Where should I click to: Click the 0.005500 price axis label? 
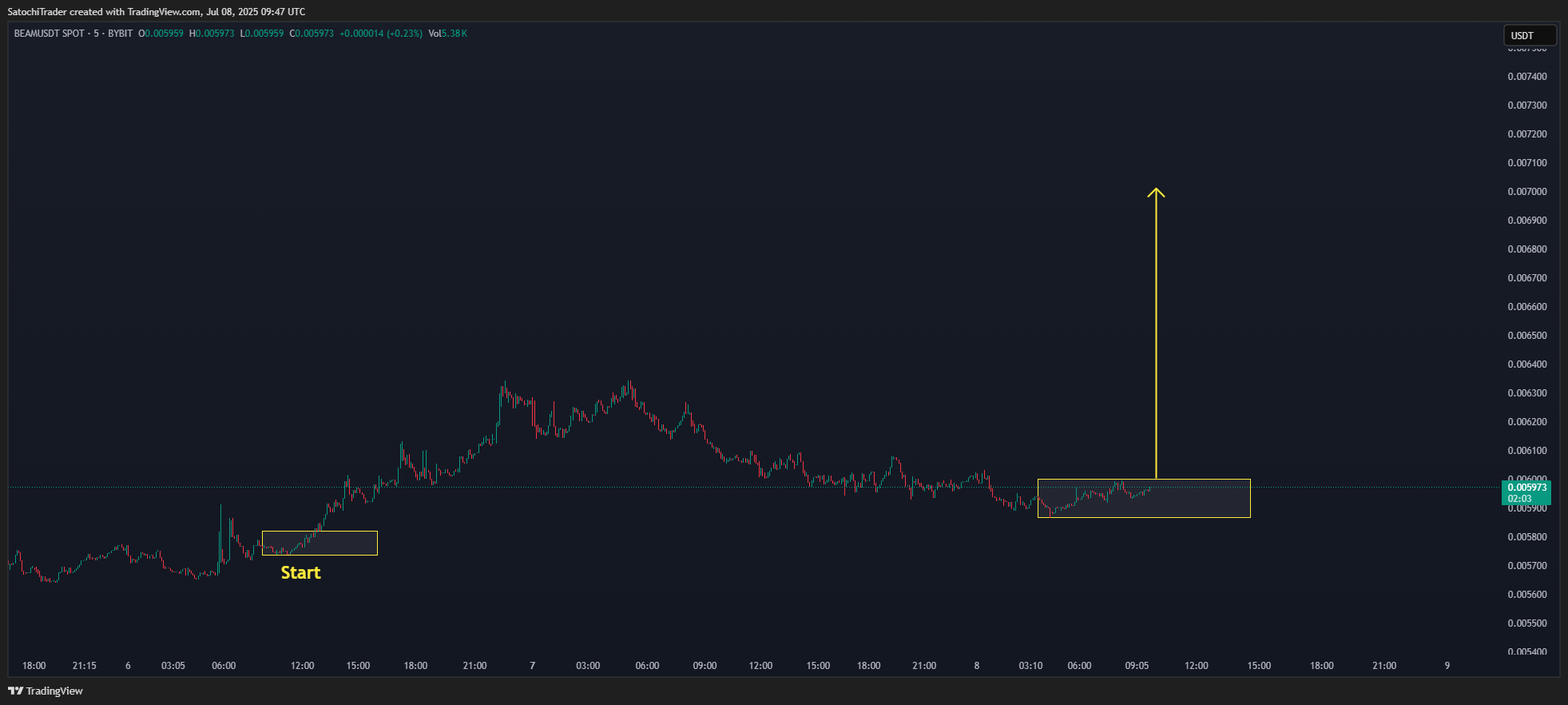click(x=1527, y=623)
